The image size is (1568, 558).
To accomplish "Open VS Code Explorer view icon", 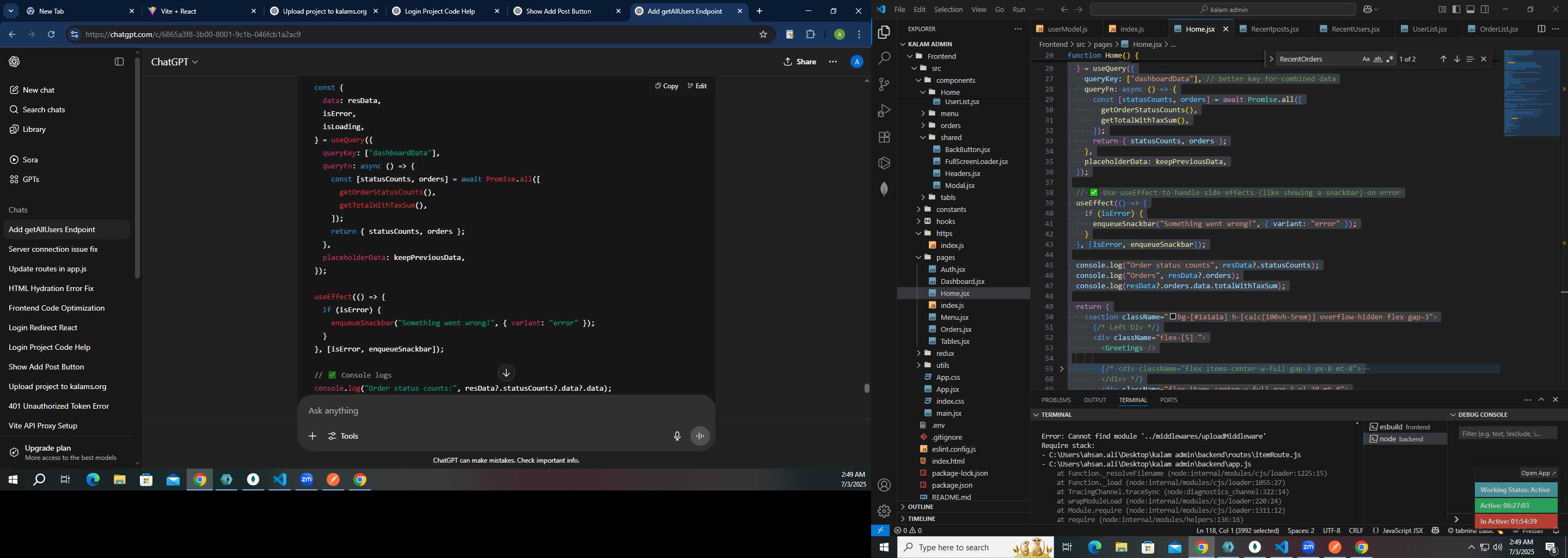I will click(x=884, y=32).
